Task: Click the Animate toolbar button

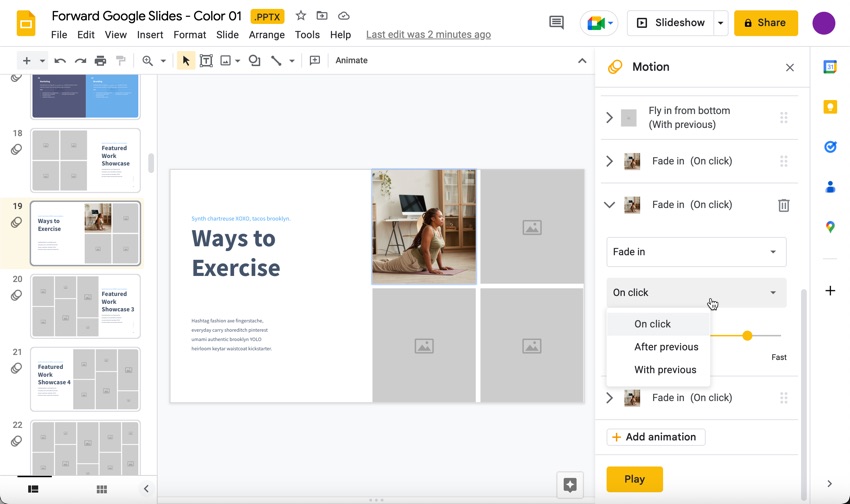Action: tap(351, 61)
